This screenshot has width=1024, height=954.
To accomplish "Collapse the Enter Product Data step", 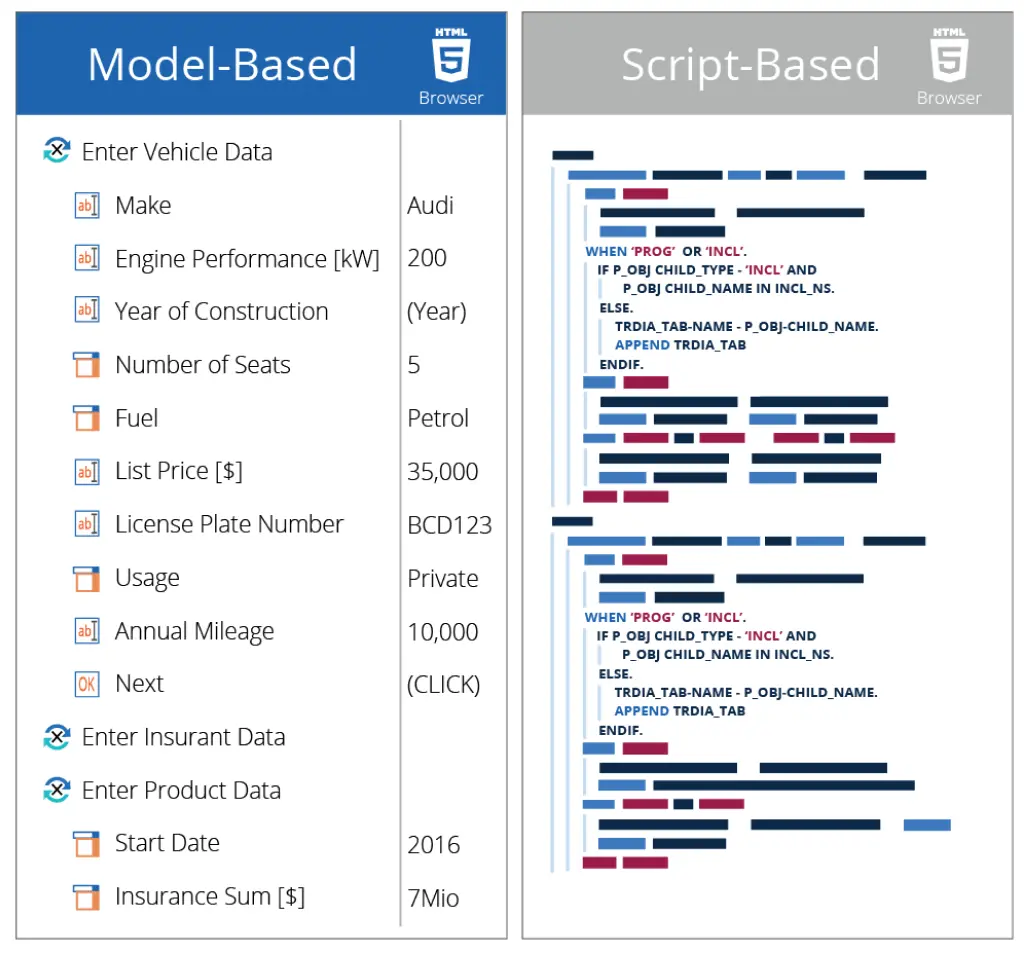I will 57,791.
